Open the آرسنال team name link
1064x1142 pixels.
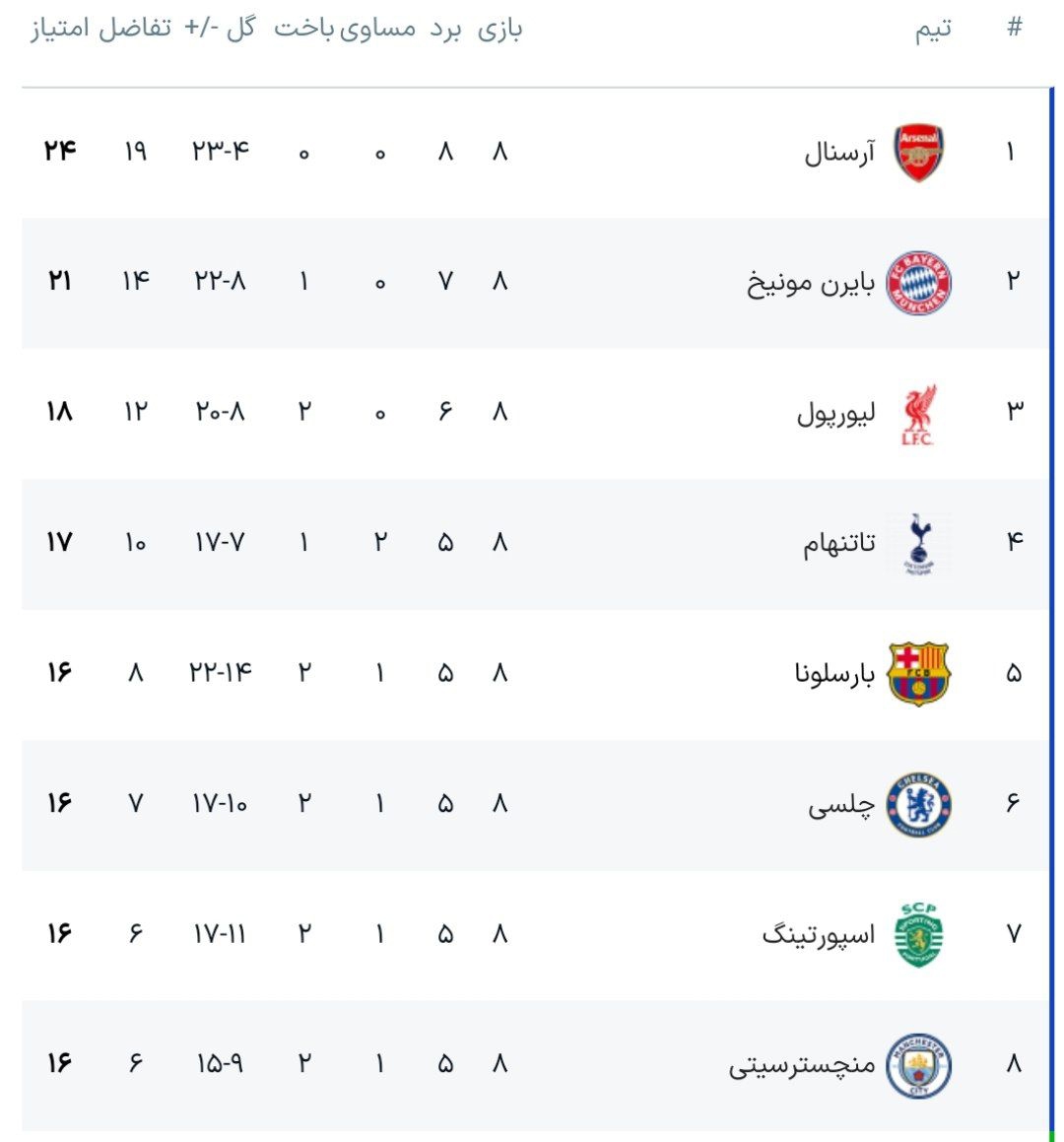pyautogui.click(x=839, y=154)
